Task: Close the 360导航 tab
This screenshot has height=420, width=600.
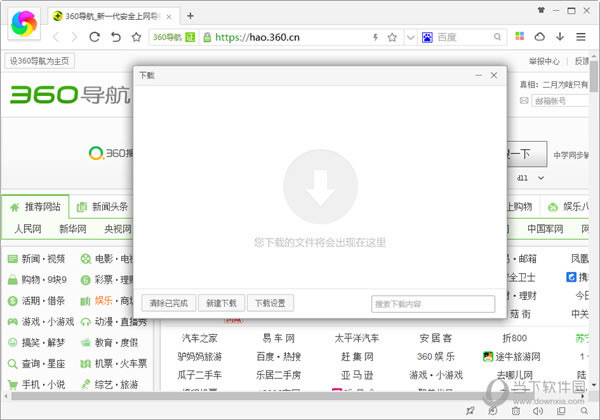Action: click(169, 17)
